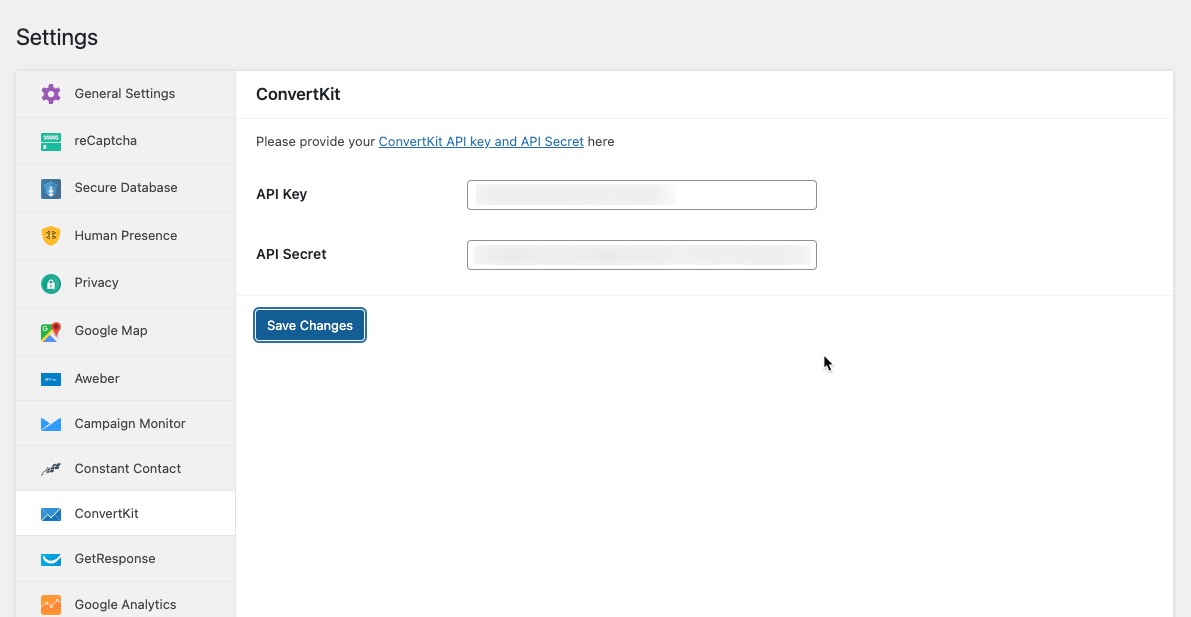Click the Human Presence shield icon
Viewport: 1191px width, 617px height.
click(x=51, y=236)
